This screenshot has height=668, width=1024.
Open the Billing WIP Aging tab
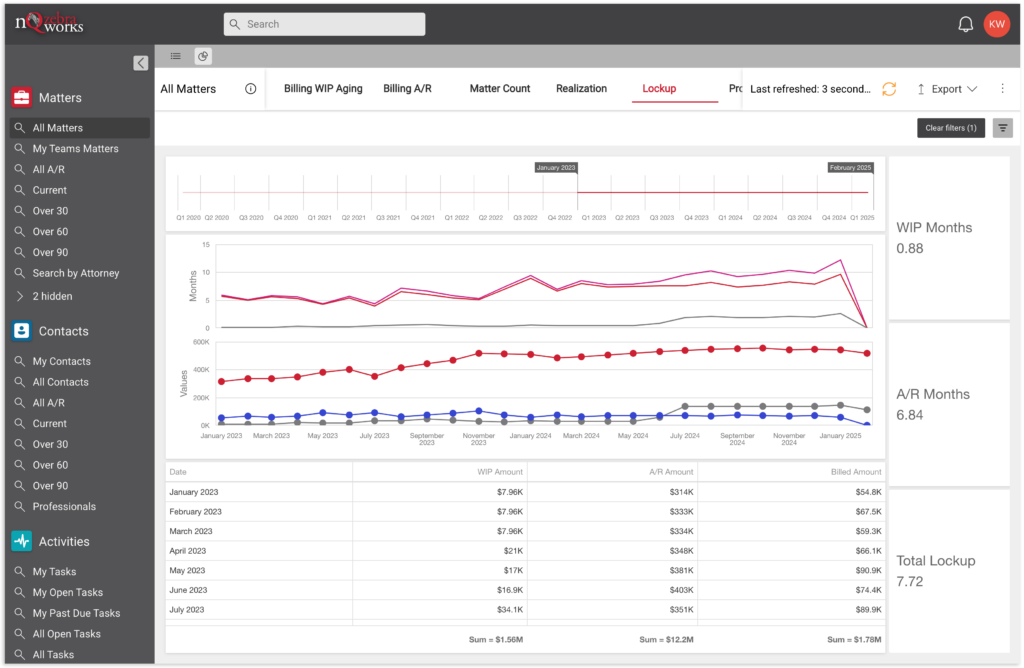tap(323, 89)
